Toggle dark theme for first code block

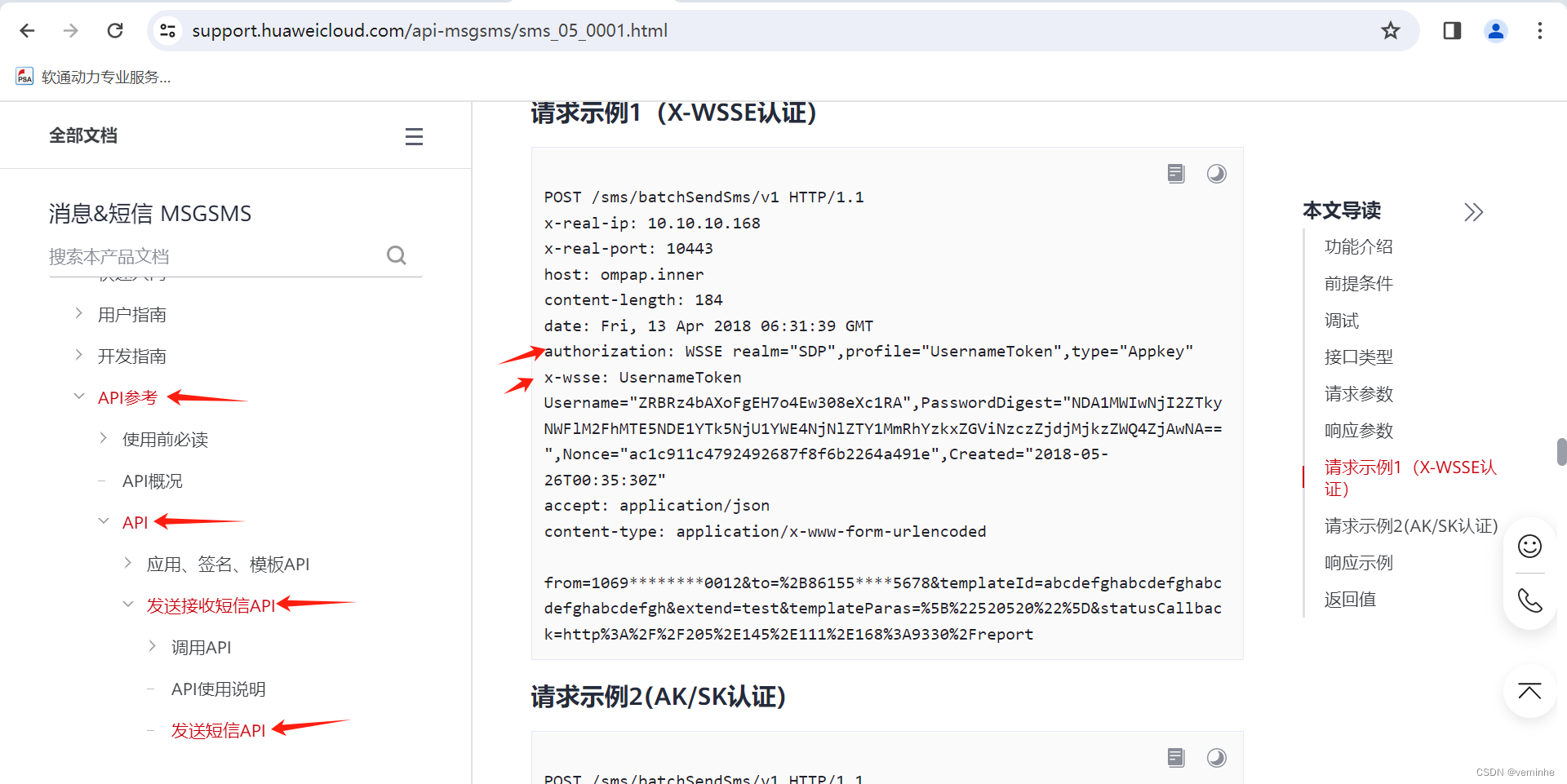click(x=1217, y=174)
